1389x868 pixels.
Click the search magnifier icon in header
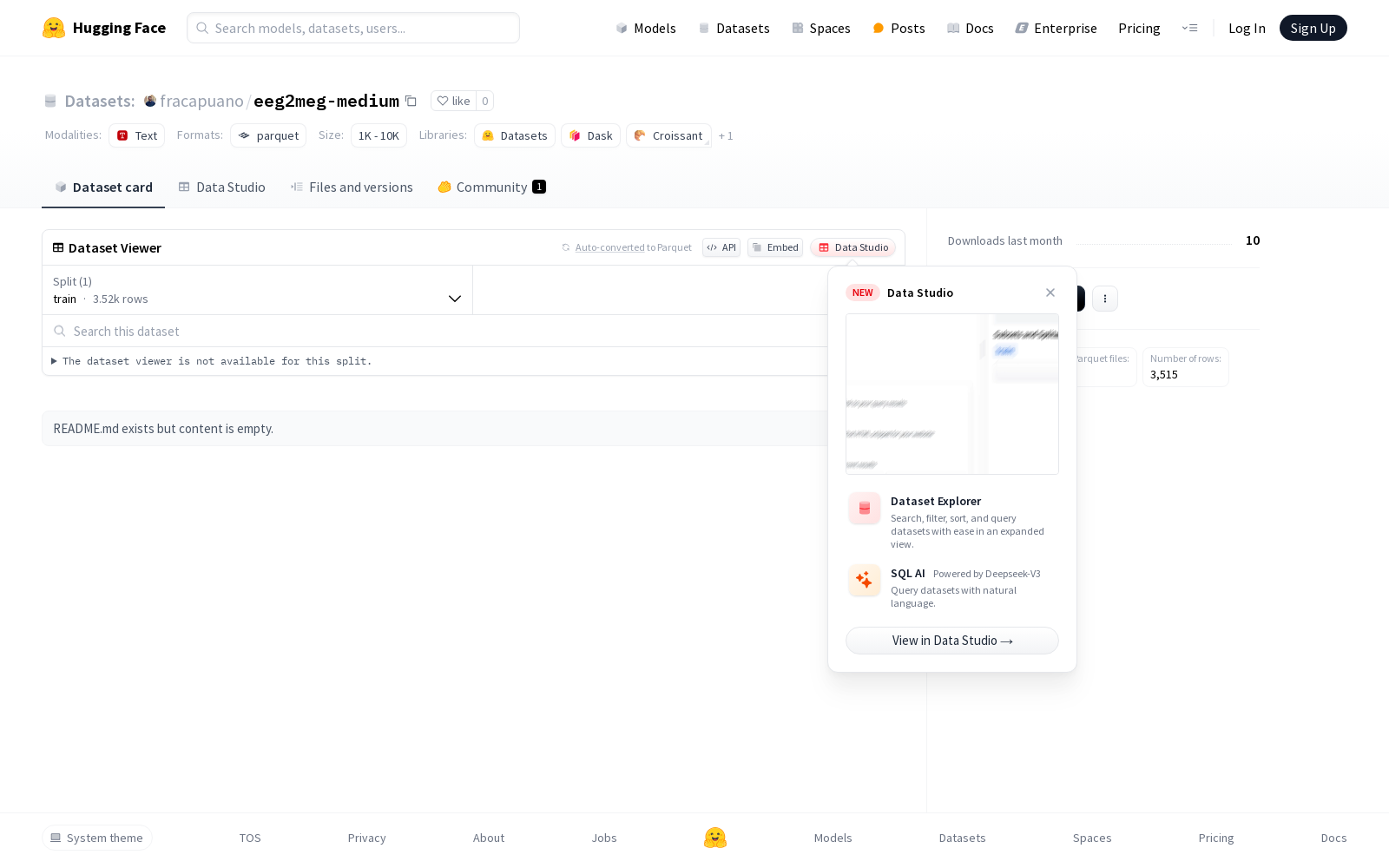202,28
